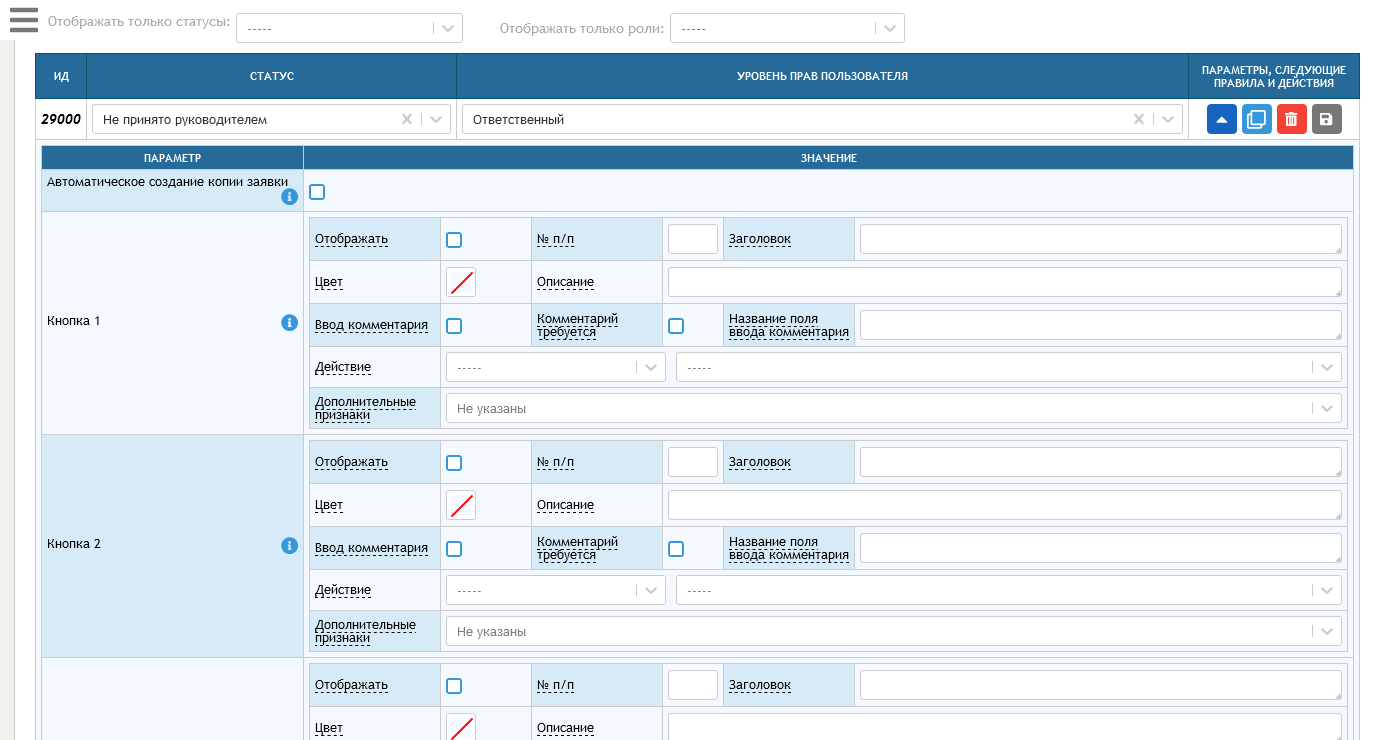Pick color swatch for Кнопка 2
The image size is (1380, 740).
[x=461, y=506]
